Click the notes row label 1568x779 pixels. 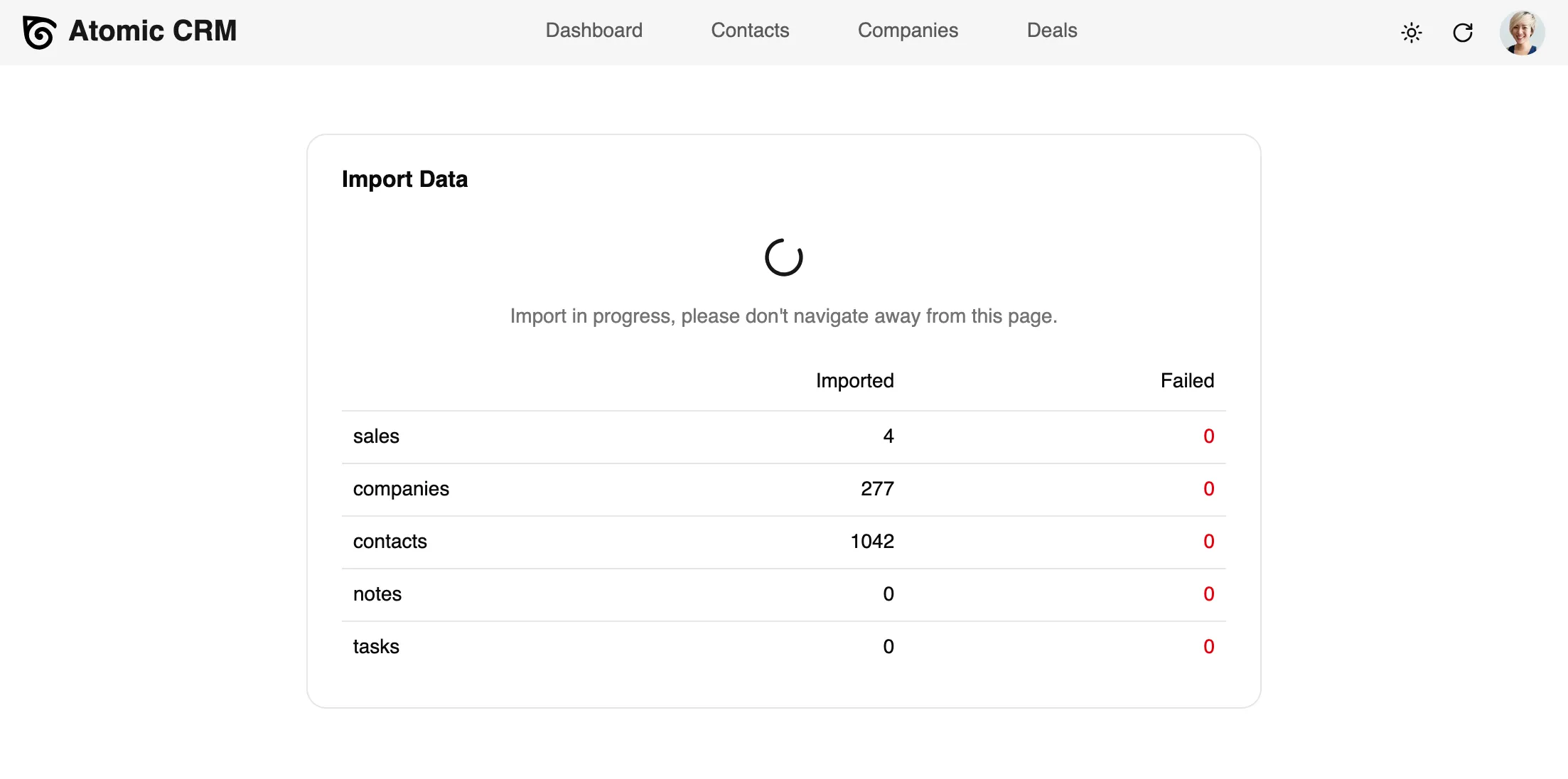click(377, 594)
